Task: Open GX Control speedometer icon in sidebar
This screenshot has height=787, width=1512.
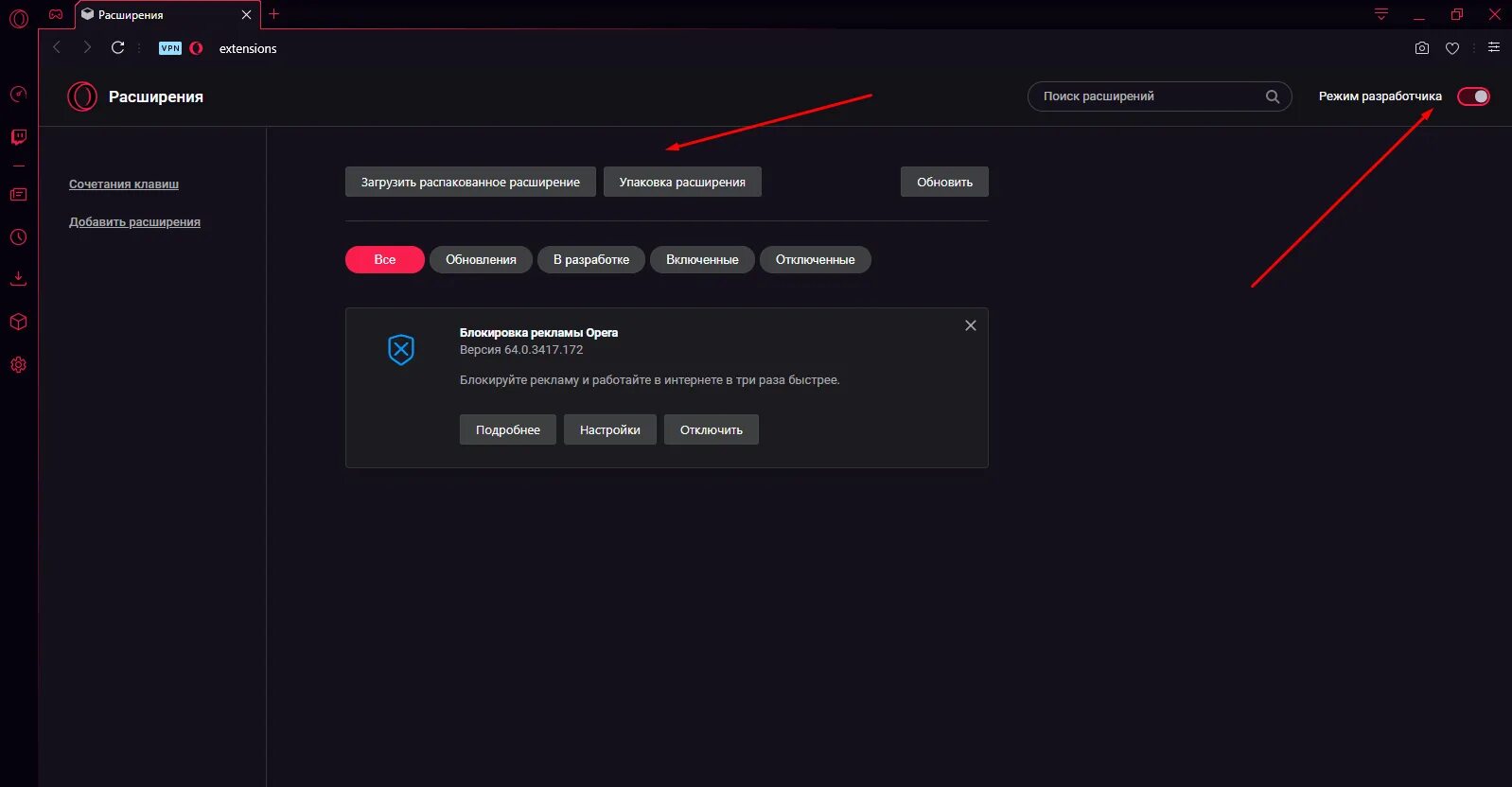Action: pos(18,94)
